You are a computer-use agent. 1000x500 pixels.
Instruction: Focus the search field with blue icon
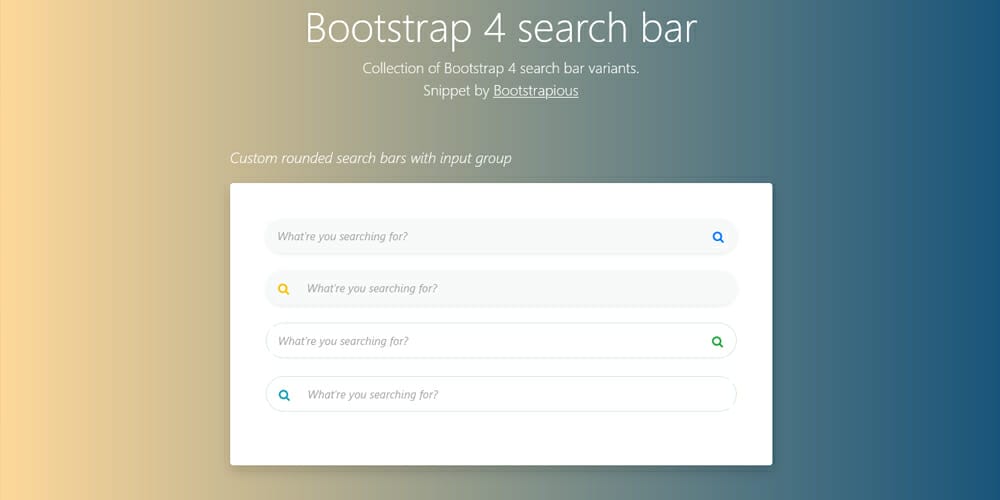click(x=501, y=237)
